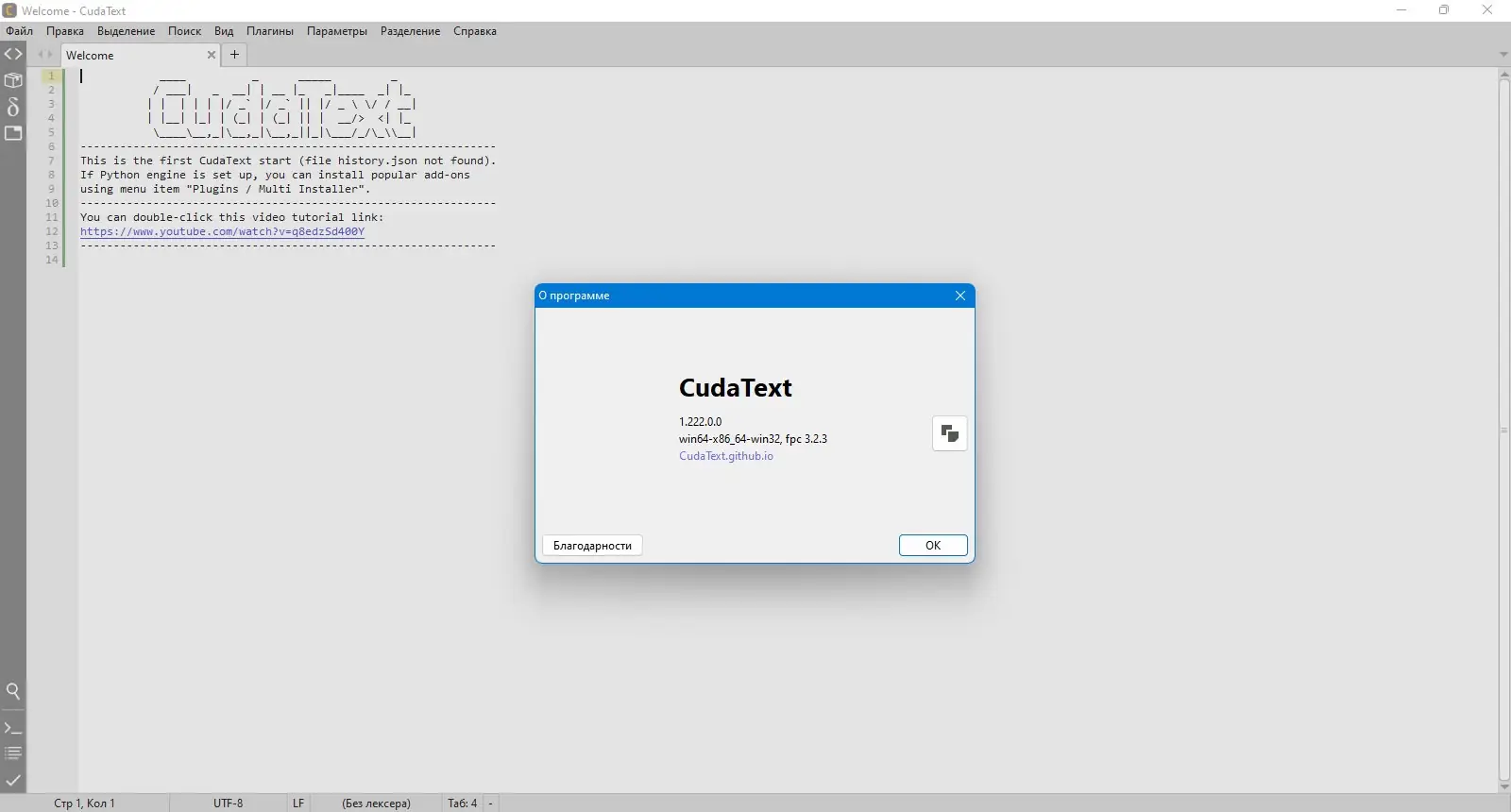Open the Console panel icon

click(x=13, y=728)
